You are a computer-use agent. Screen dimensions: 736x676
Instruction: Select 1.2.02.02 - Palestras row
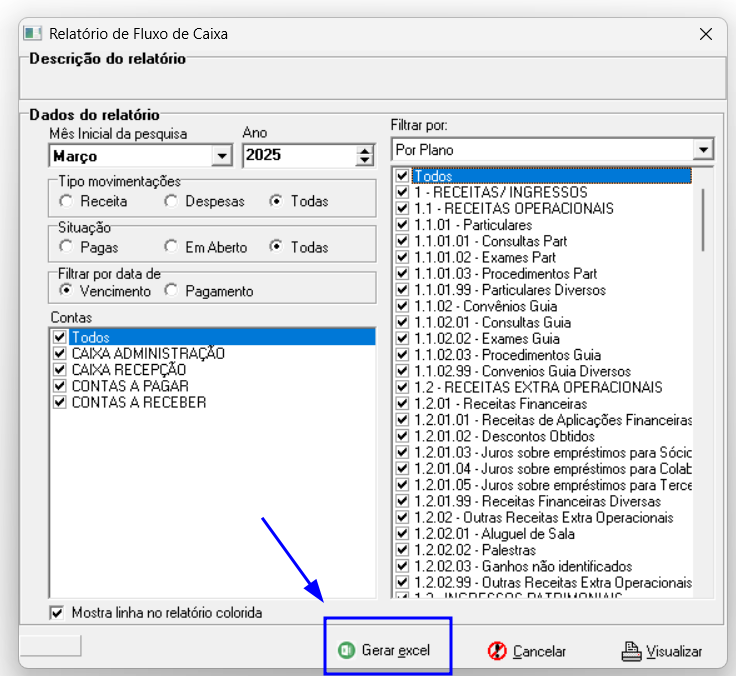[544, 550]
